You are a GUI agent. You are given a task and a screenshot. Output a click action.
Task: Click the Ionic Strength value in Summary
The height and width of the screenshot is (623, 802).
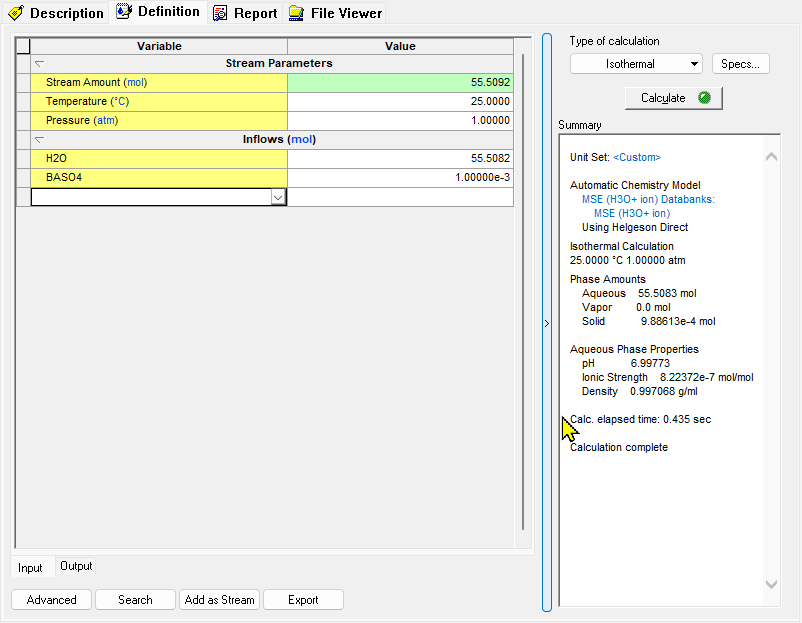click(706, 377)
